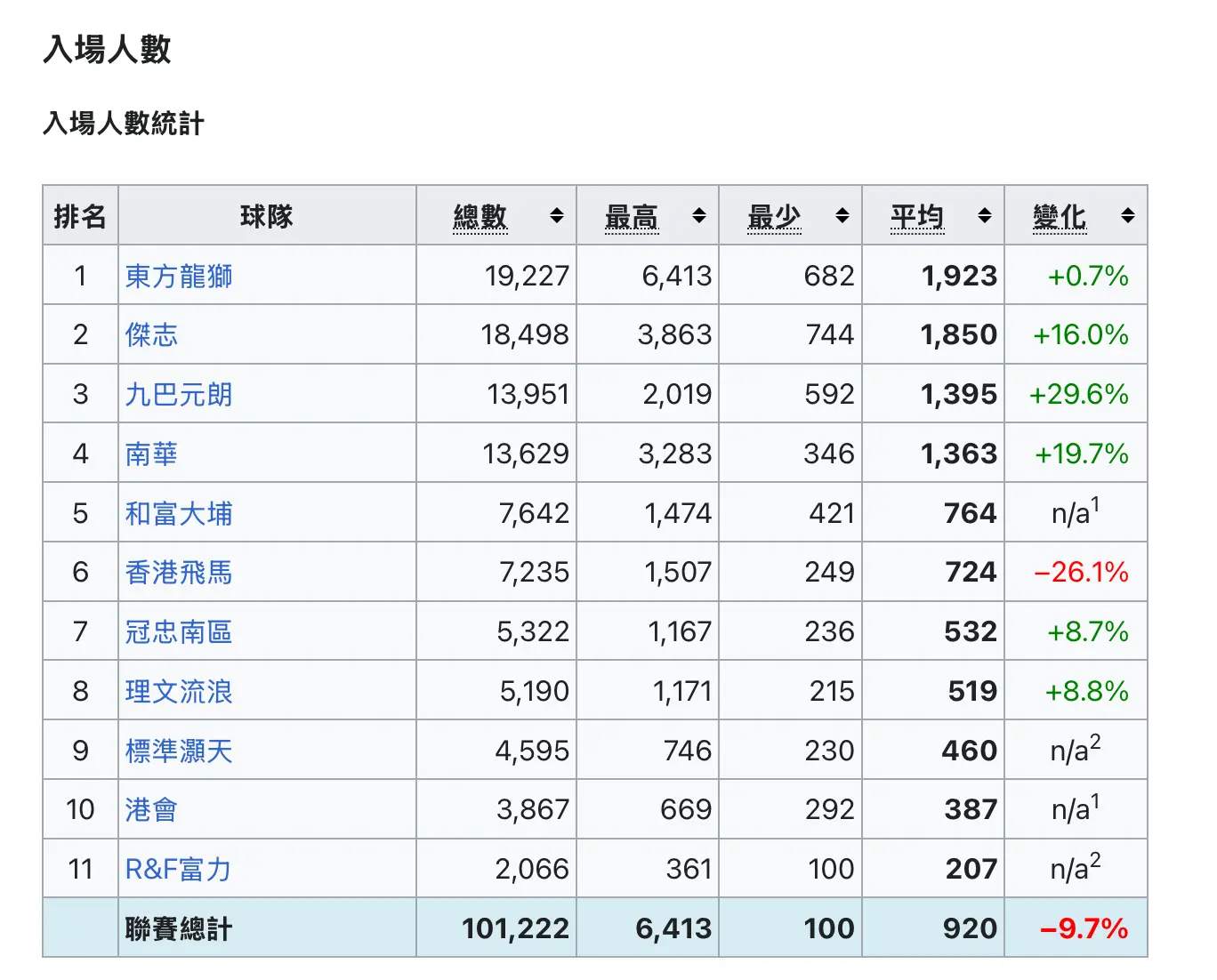Screen dimensions: 1217x980
Task: Select the total value 19,227
Action: pyautogui.click(x=527, y=276)
